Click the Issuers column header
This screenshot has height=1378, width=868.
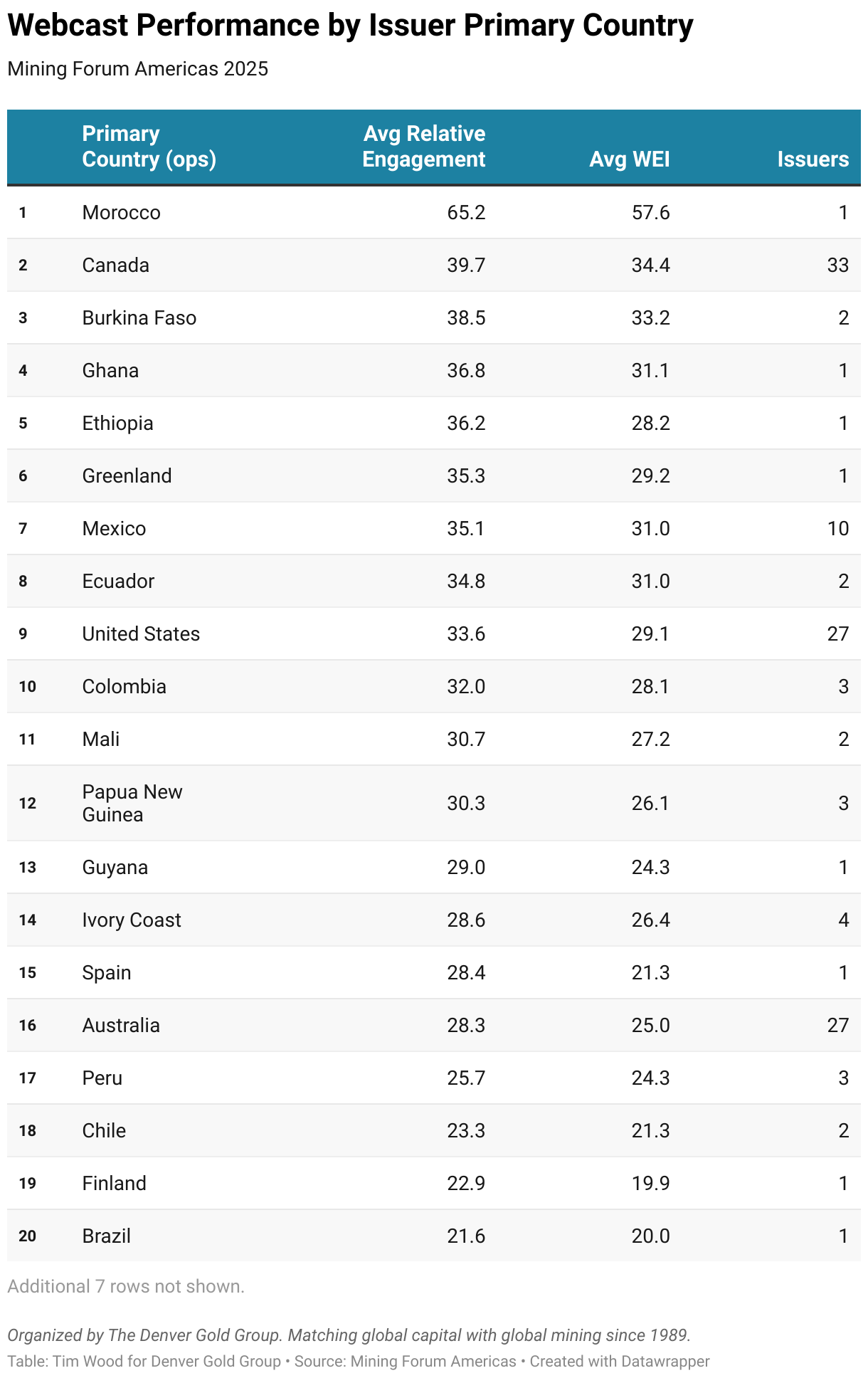(813, 159)
